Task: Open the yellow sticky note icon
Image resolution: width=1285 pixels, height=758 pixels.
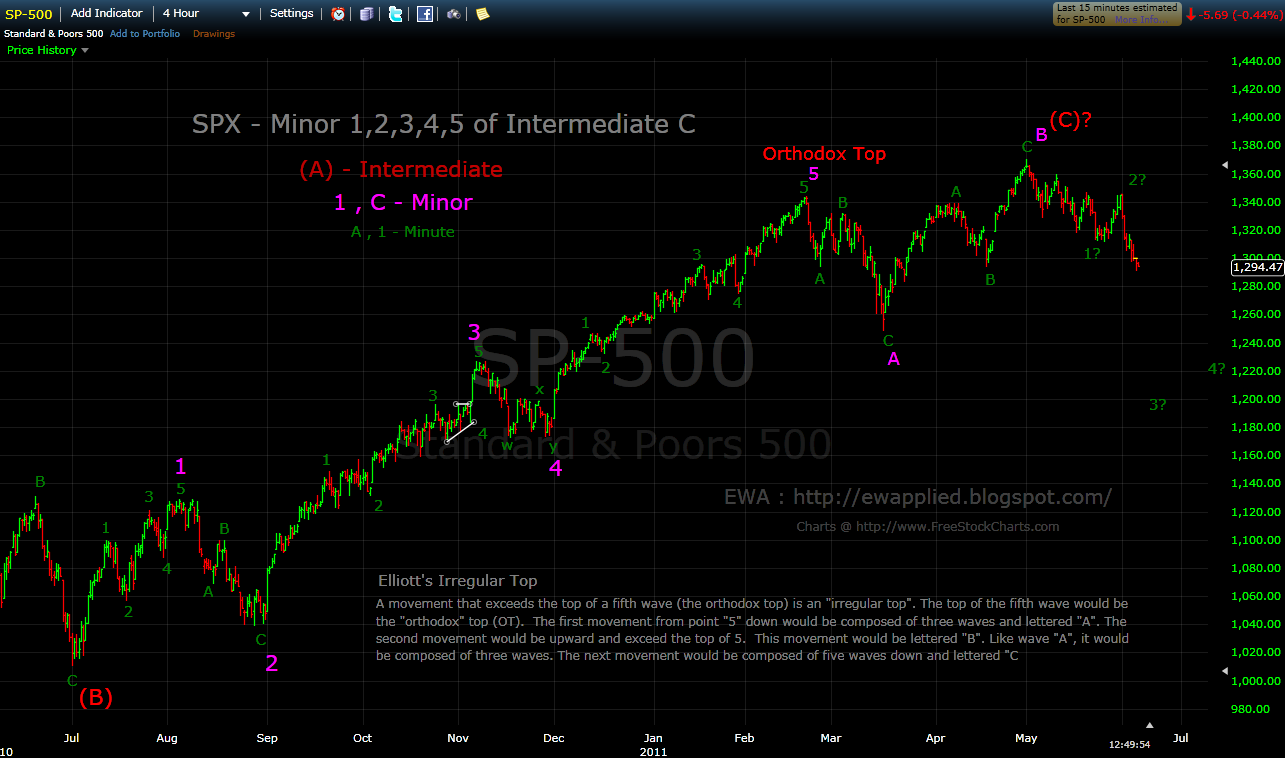Action: pyautogui.click(x=483, y=14)
